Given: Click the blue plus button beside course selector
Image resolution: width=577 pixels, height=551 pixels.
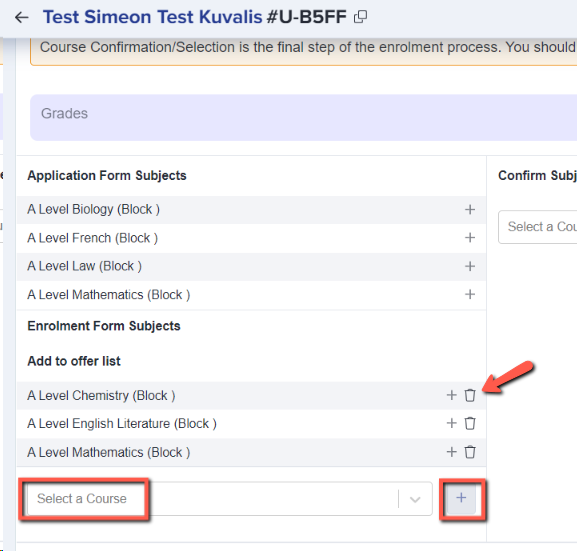Looking at the screenshot, I should tap(461, 498).
